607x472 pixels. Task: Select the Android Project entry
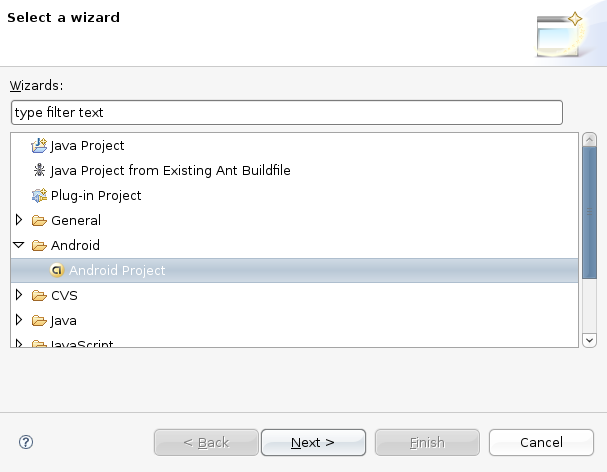(117, 271)
